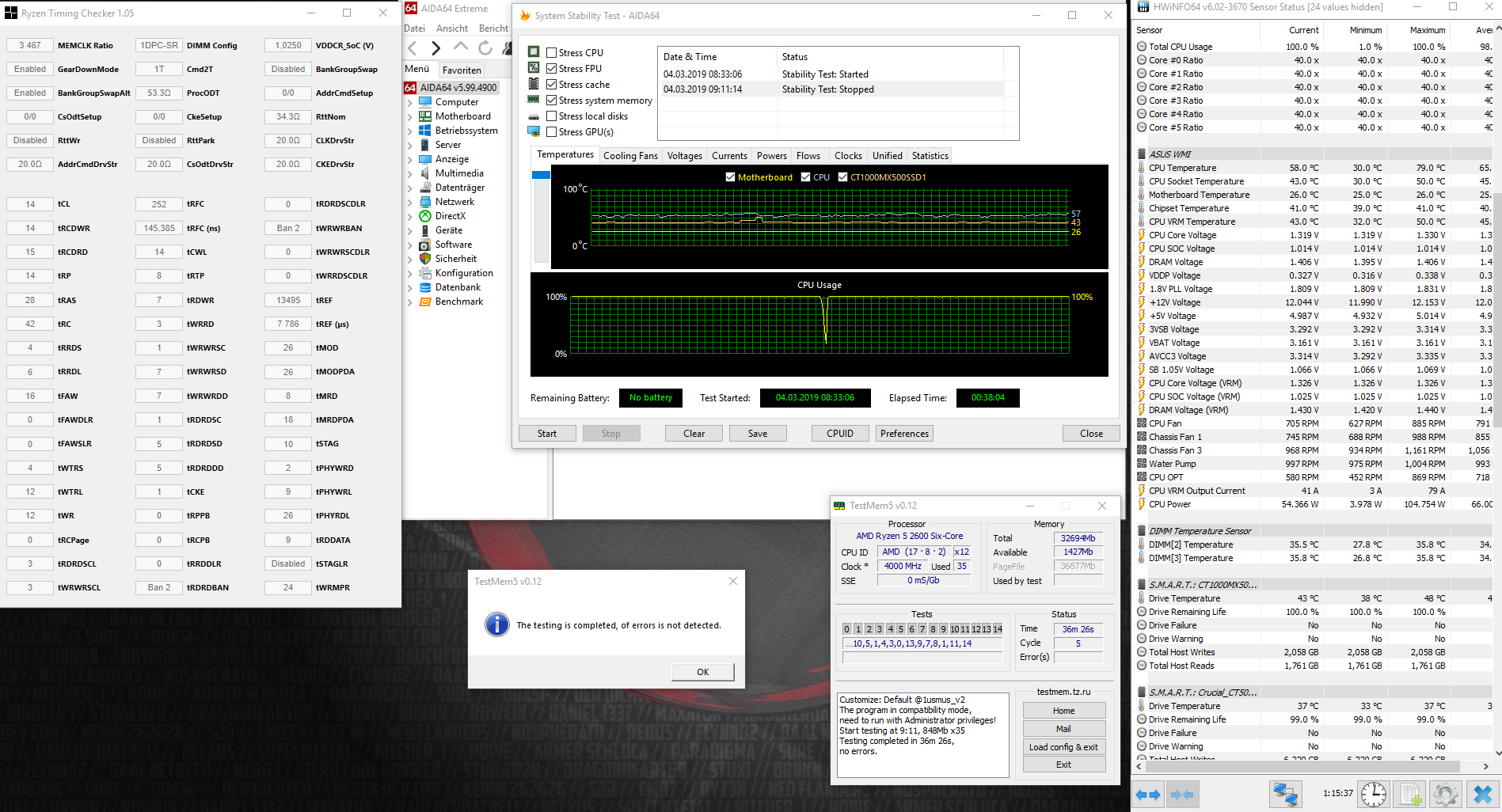Go forward with AIDA64 right arrow
This screenshot has height=812, width=1502.
(435, 48)
